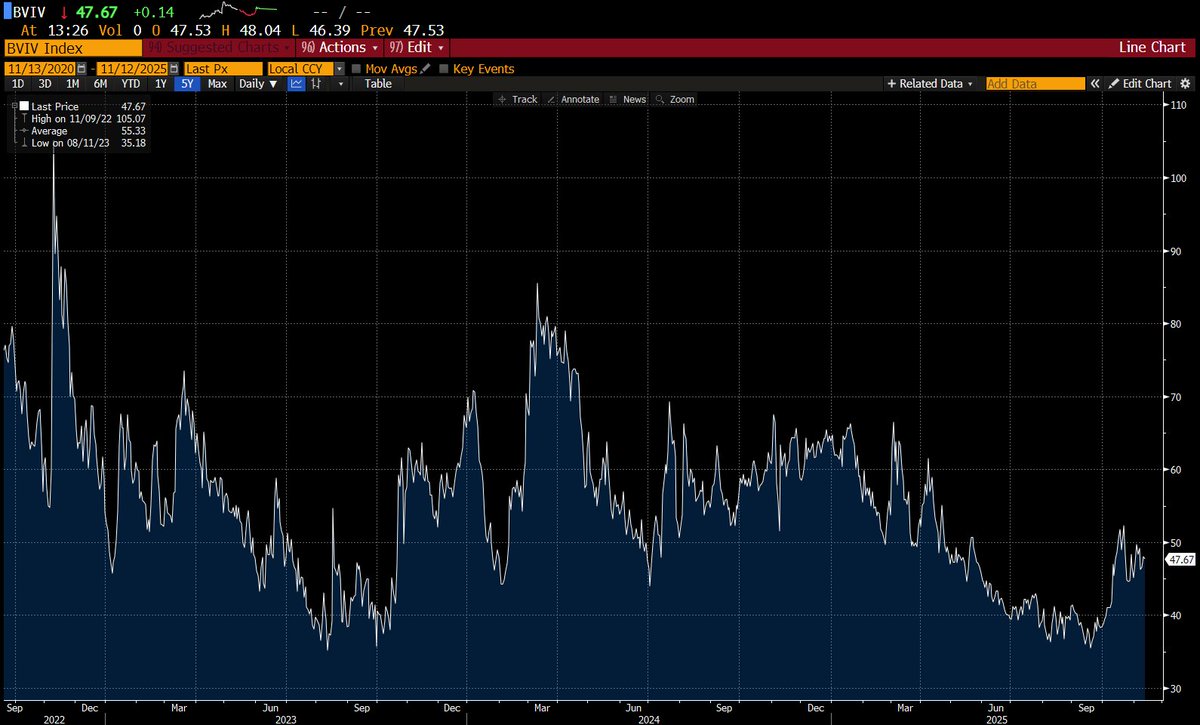Click the pencil icon beside Mov Avgs
Viewport: 1200px width, 725px height.
click(x=425, y=66)
